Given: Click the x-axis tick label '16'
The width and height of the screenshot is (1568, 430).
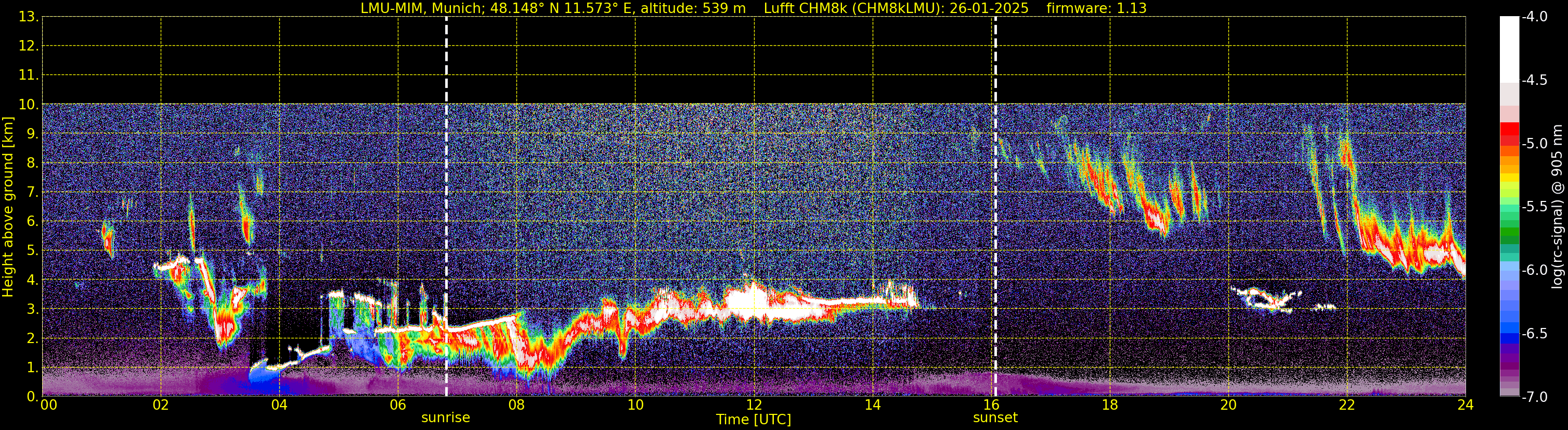Looking at the screenshot, I should pos(991,405).
